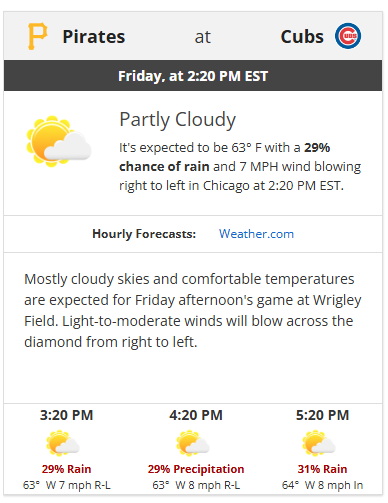This screenshot has width=388, height=503.
Task: Click the Partly Cloudy heading
Action: [178, 120]
